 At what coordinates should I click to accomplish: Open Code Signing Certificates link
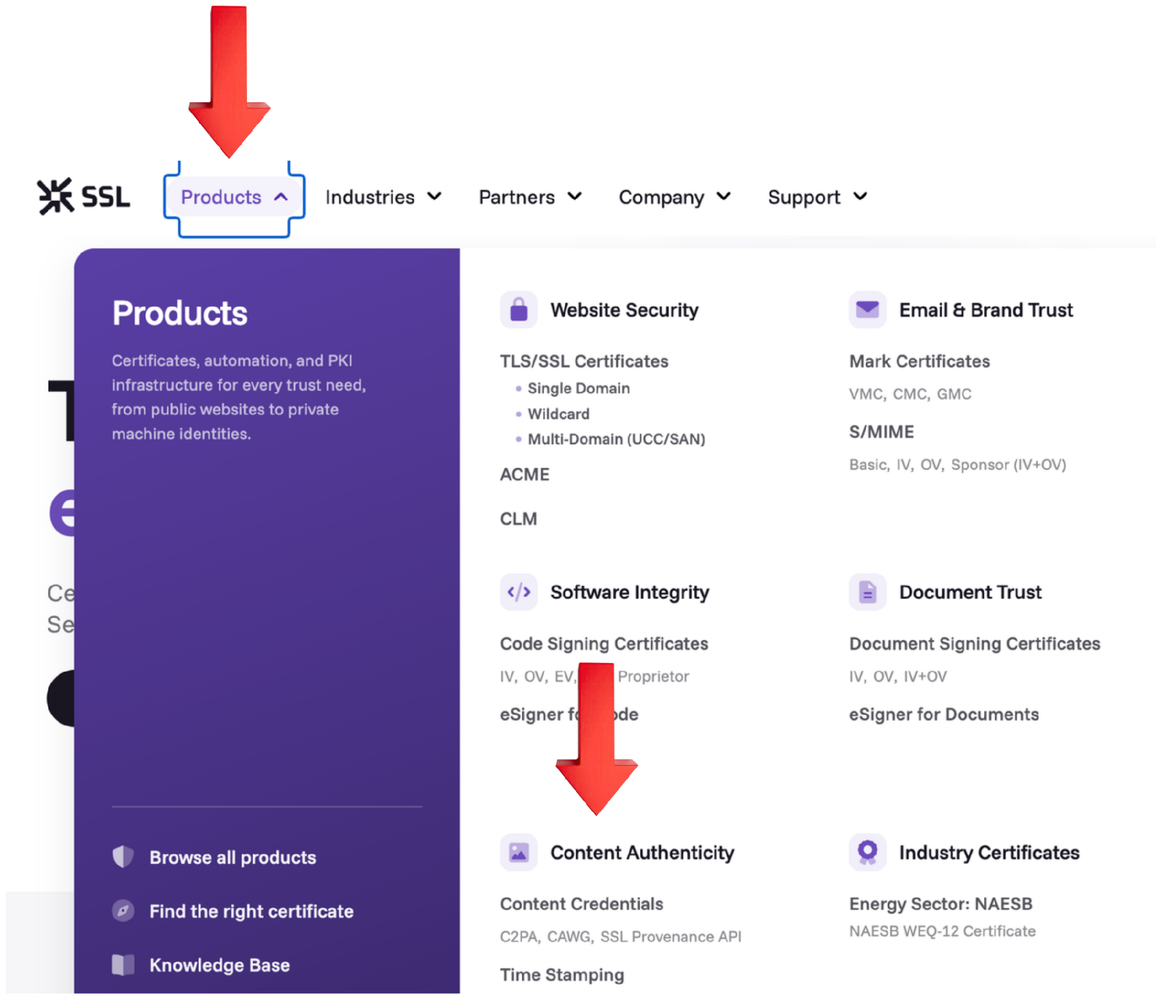603,643
